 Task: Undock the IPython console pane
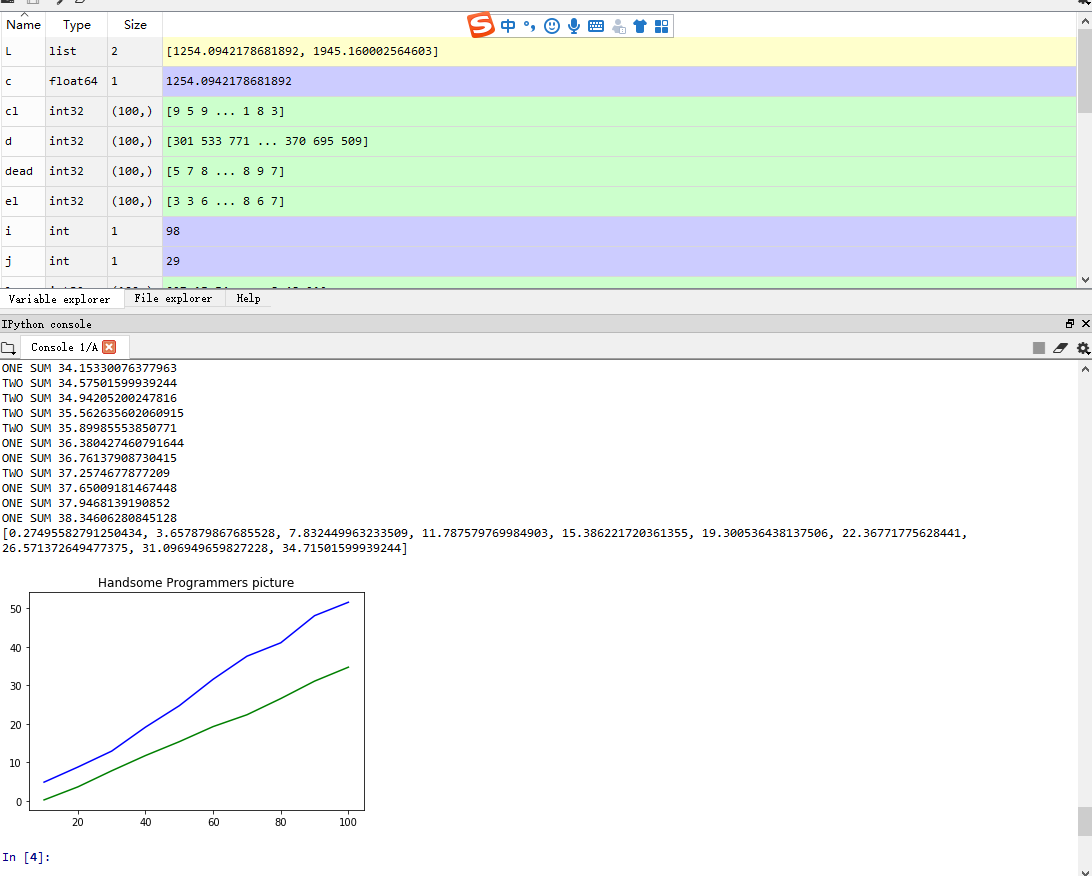point(1070,323)
